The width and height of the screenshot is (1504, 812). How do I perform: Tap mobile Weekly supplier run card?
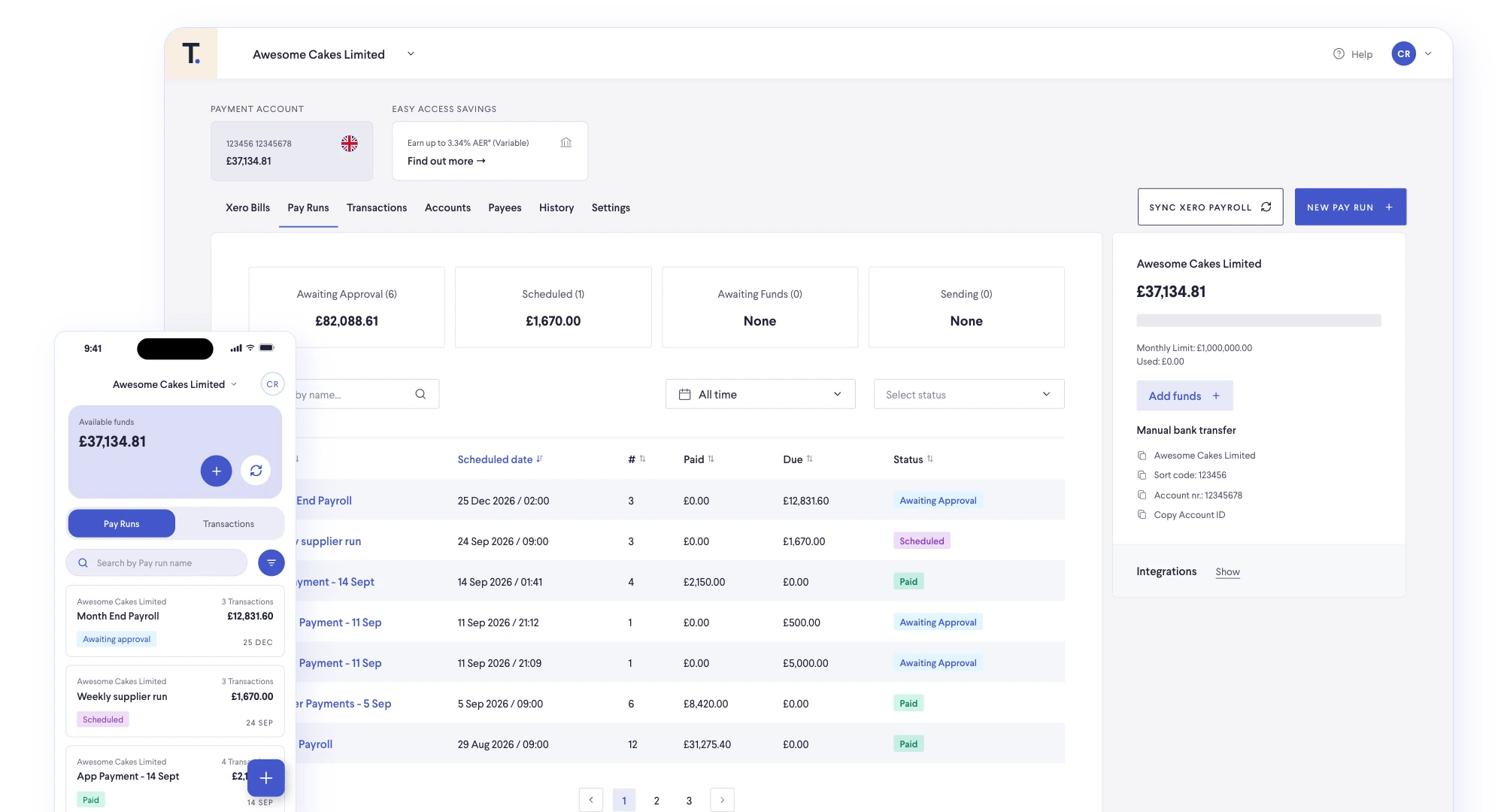(175, 701)
